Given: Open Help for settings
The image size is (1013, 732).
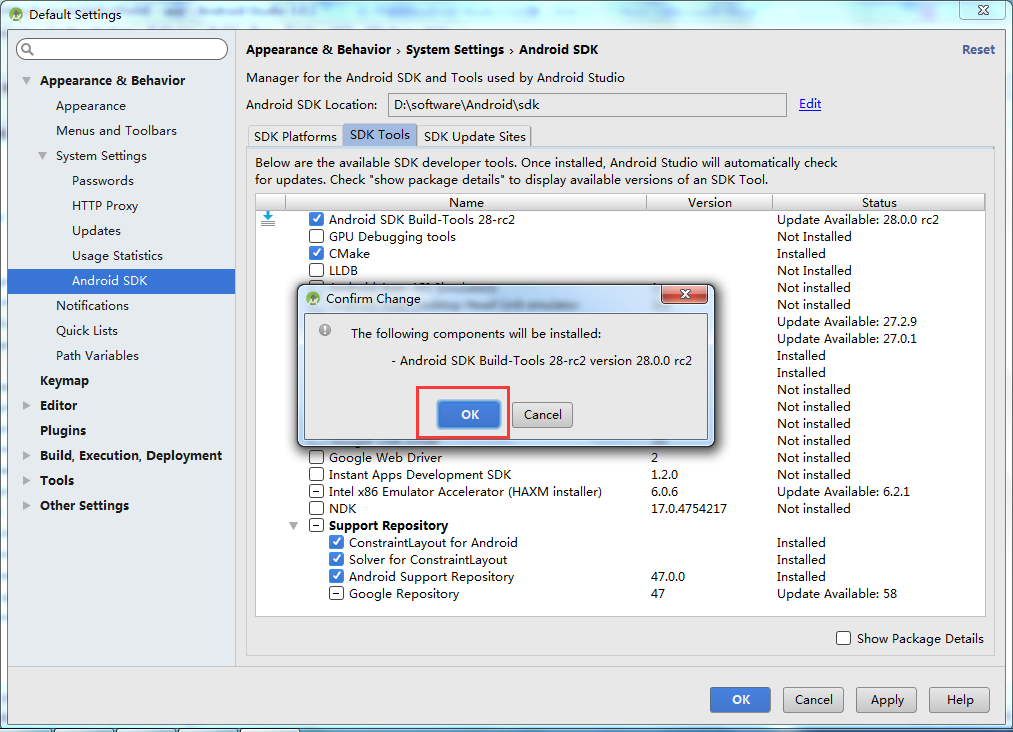Looking at the screenshot, I should click(959, 700).
